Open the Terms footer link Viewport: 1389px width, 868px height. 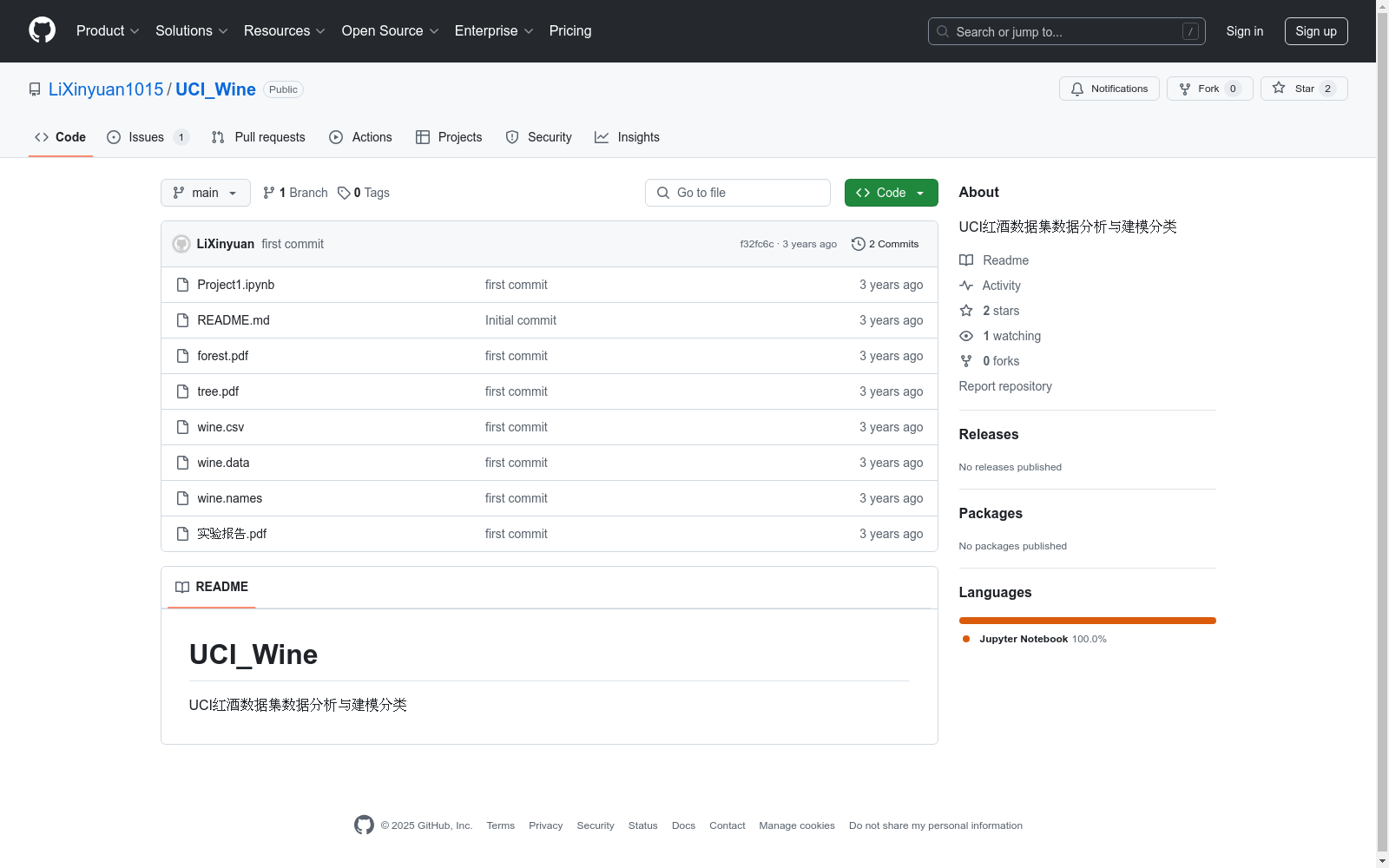[x=501, y=825]
